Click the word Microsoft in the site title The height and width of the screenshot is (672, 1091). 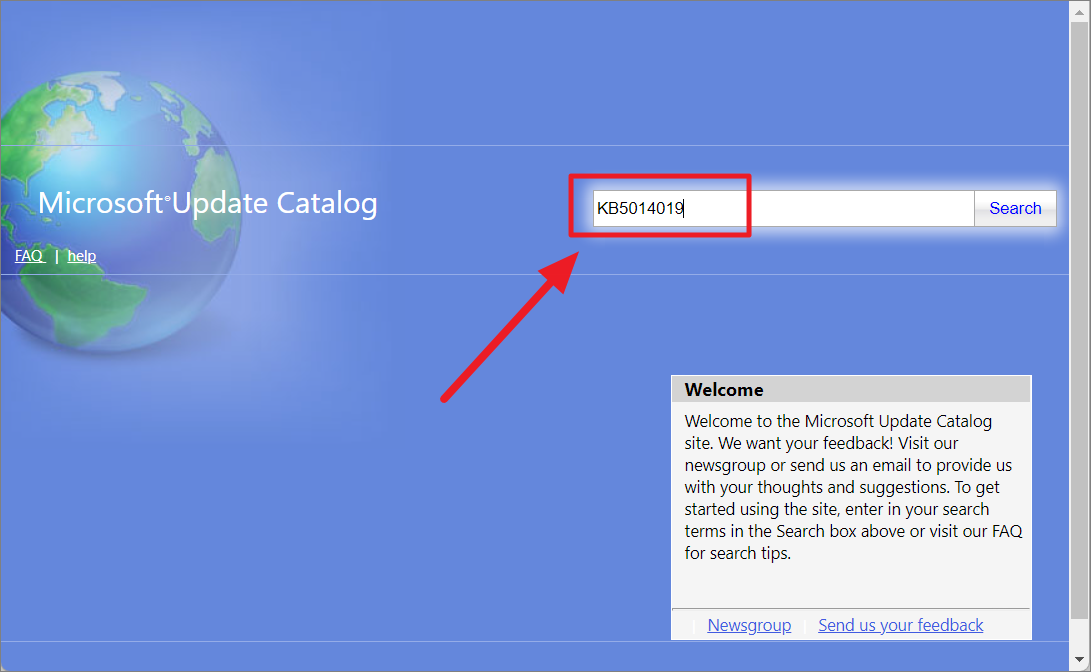[x=100, y=203]
